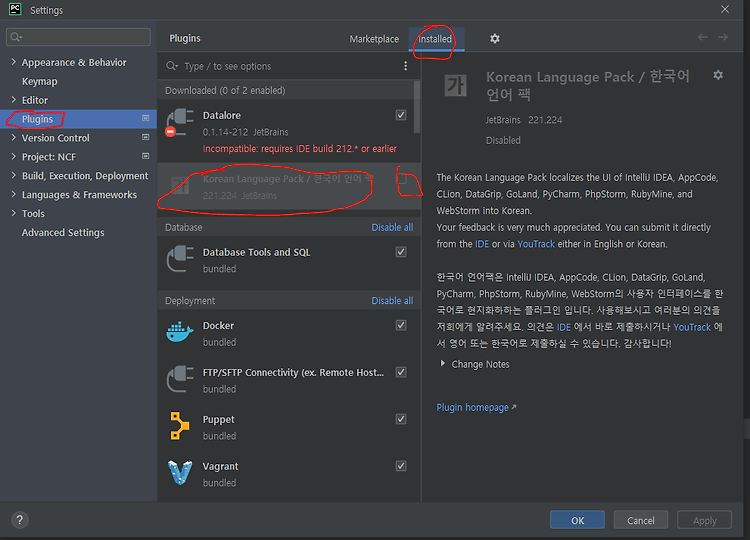The image size is (750, 540).
Task: Navigate back with the left arrow
Action: click(702, 37)
